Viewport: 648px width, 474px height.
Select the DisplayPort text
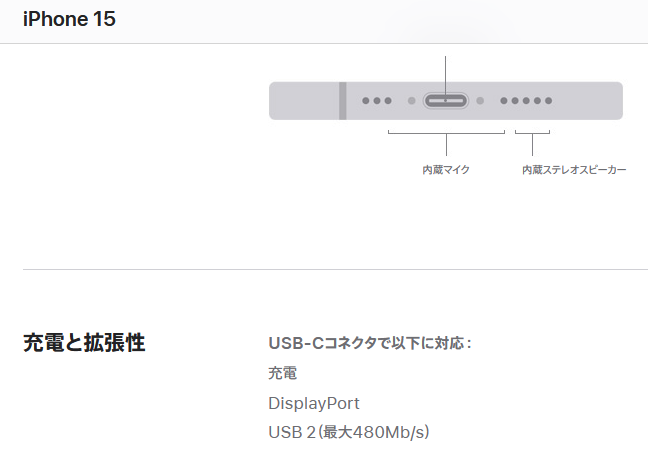click(x=313, y=404)
